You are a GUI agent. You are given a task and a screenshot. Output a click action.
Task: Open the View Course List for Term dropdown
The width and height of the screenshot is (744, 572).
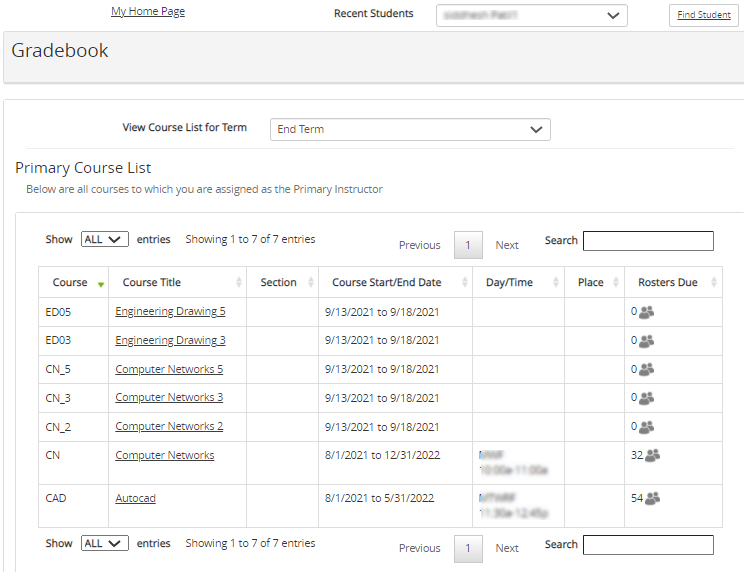pyautogui.click(x=410, y=130)
